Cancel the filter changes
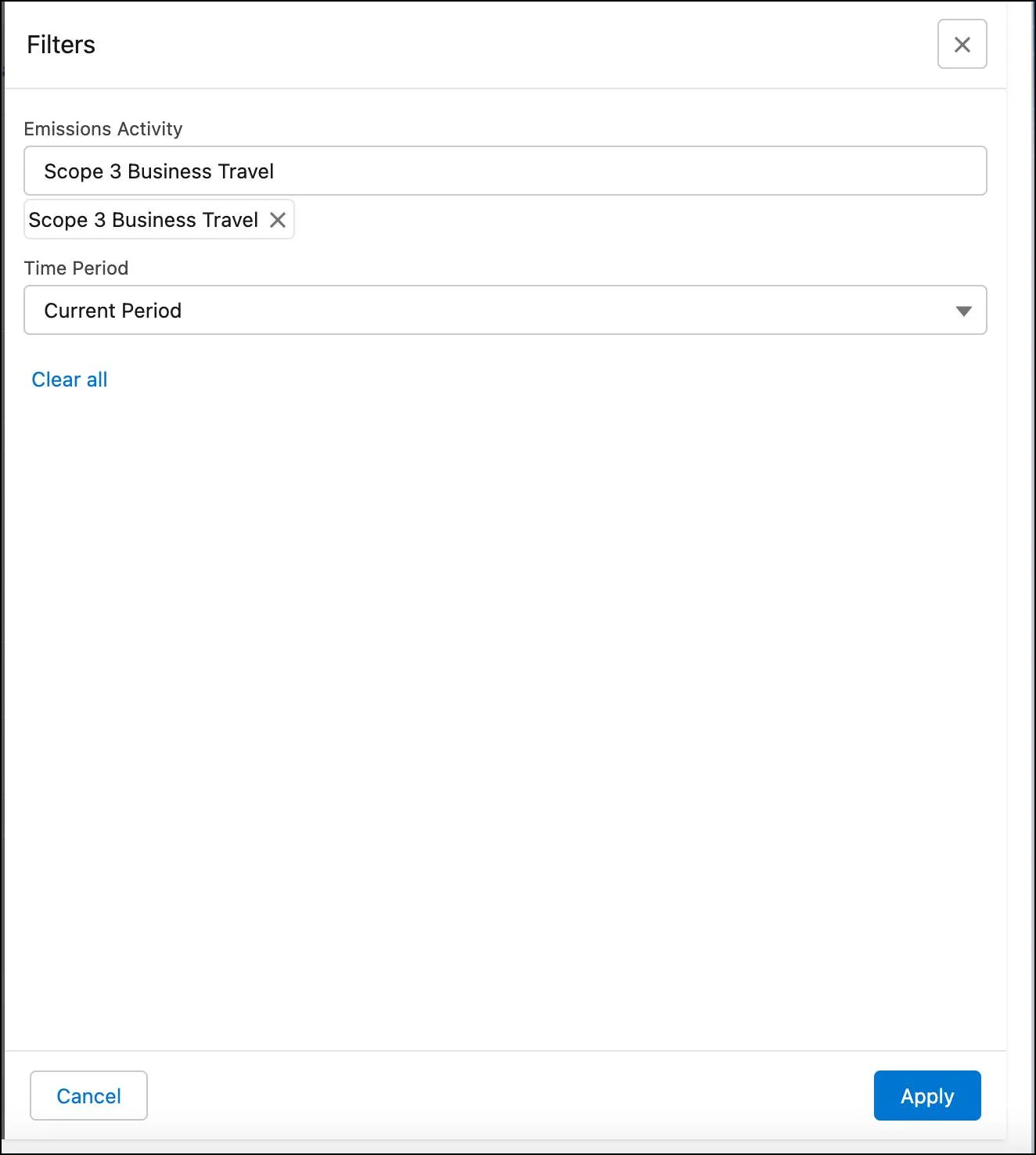 point(88,1096)
